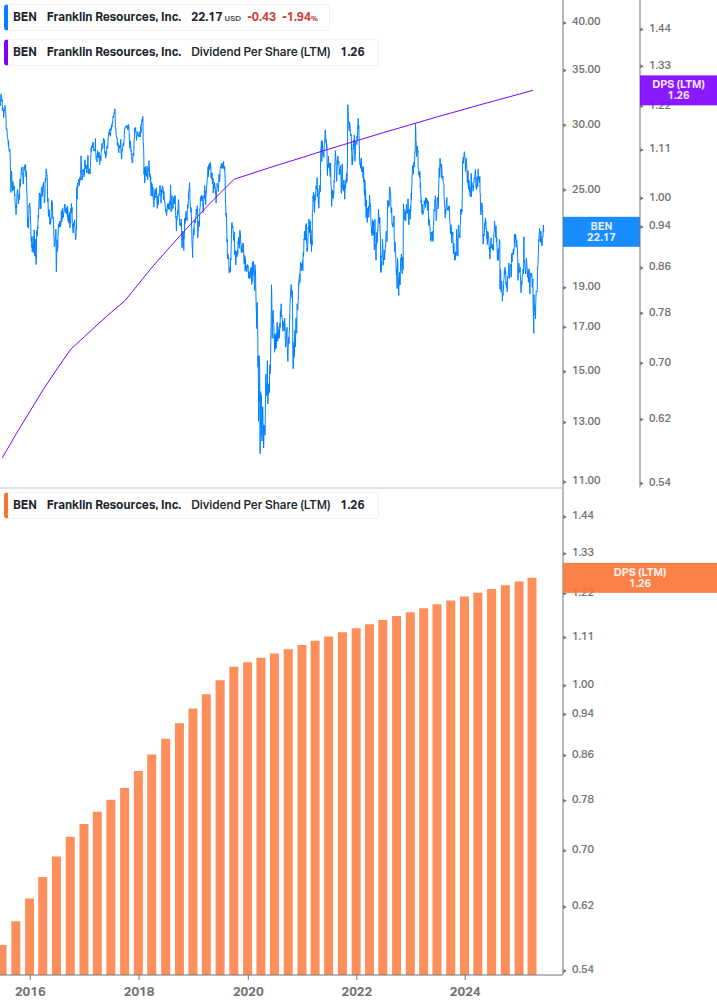This screenshot has height=1005, width=717.
Task: Click the 40.00 price axis label
Action: pos(586,21)
